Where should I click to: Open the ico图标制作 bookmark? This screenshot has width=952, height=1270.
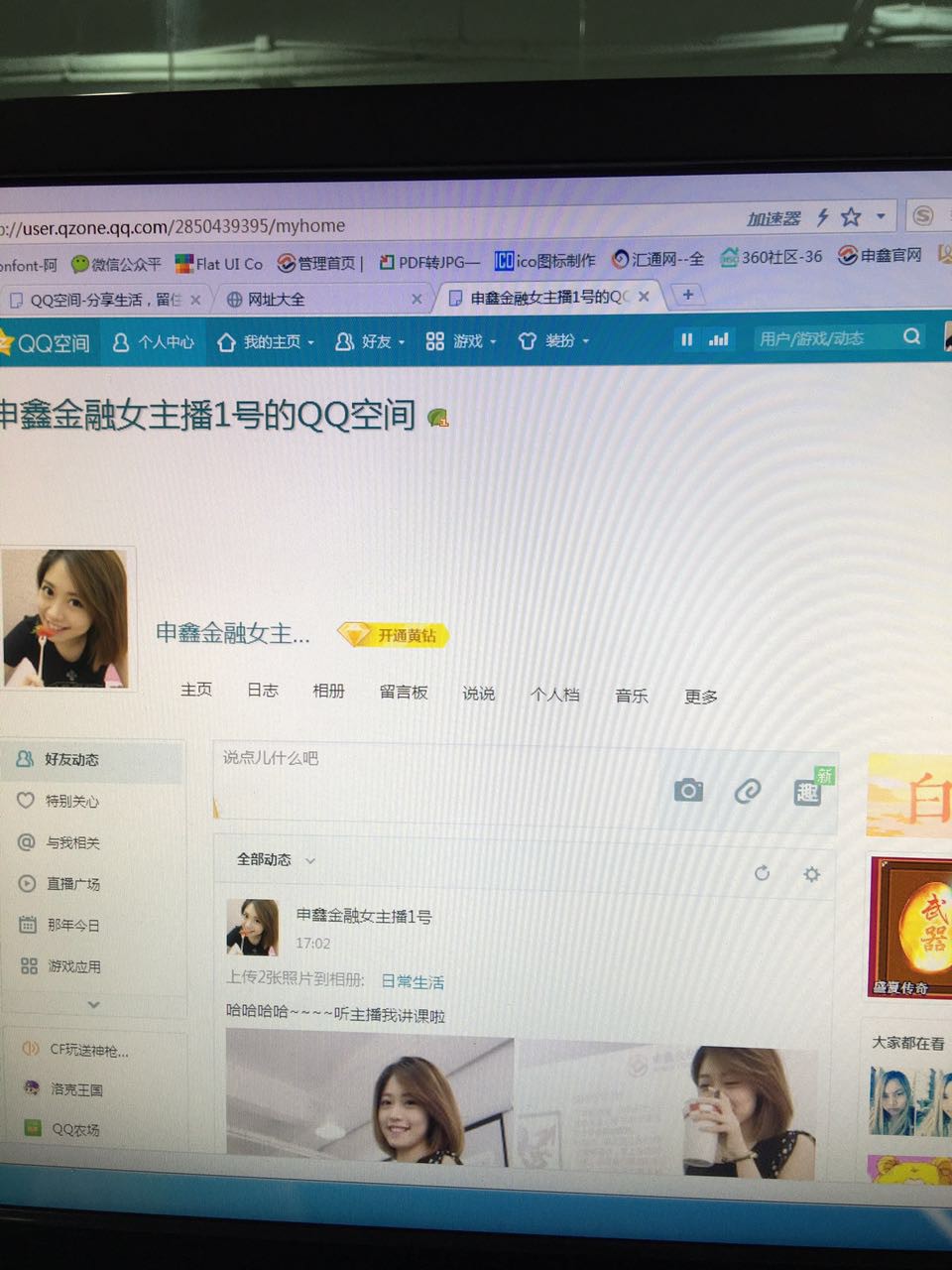click(545, 260)
